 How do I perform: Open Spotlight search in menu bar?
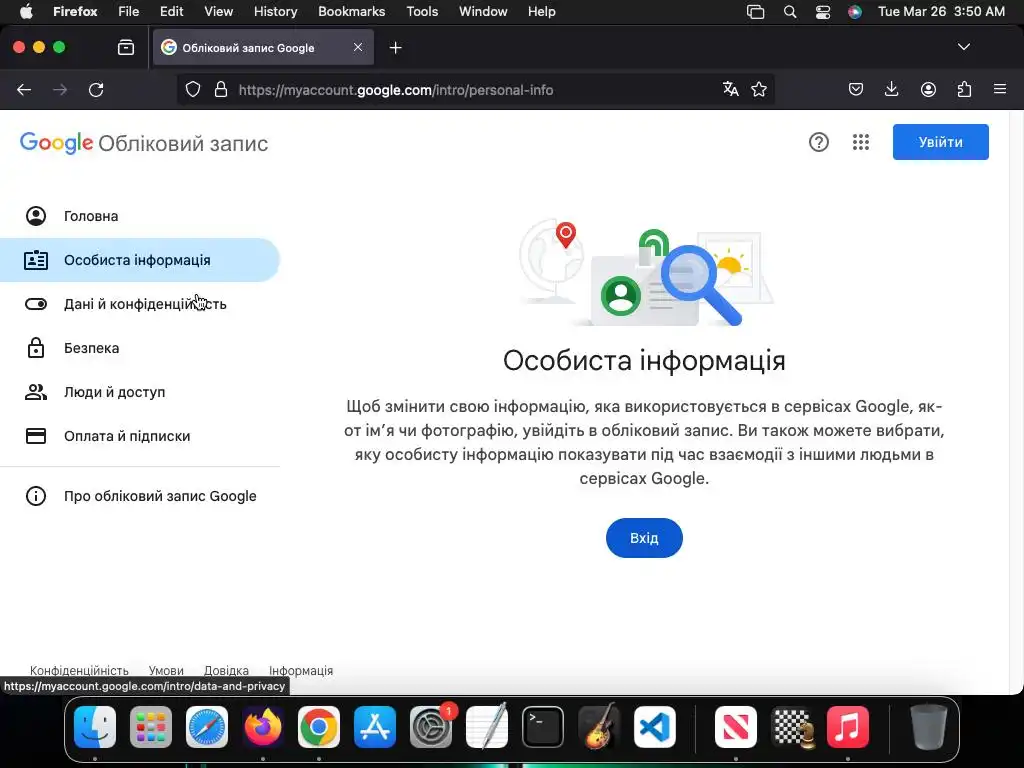point(790,12)
